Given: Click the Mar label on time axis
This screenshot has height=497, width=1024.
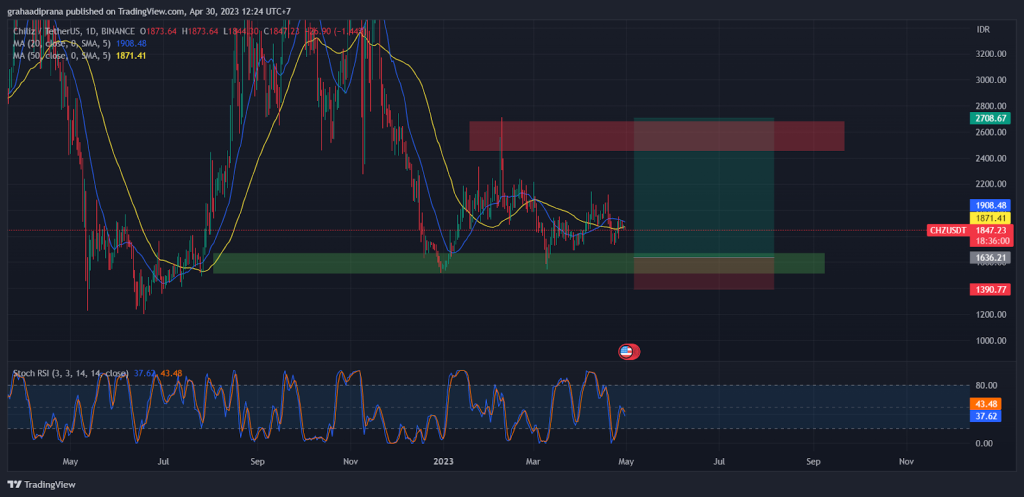Looking at the screenshot, I should click(x=535, y=462).
